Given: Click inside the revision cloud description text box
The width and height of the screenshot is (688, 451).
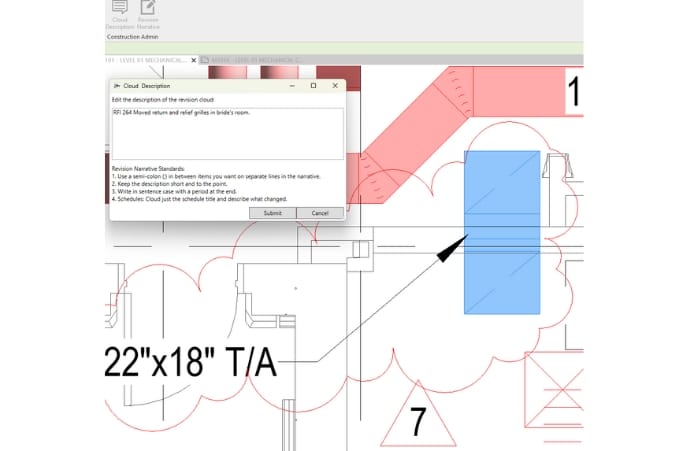Looking at the screenshot, I should pos(227,132).
